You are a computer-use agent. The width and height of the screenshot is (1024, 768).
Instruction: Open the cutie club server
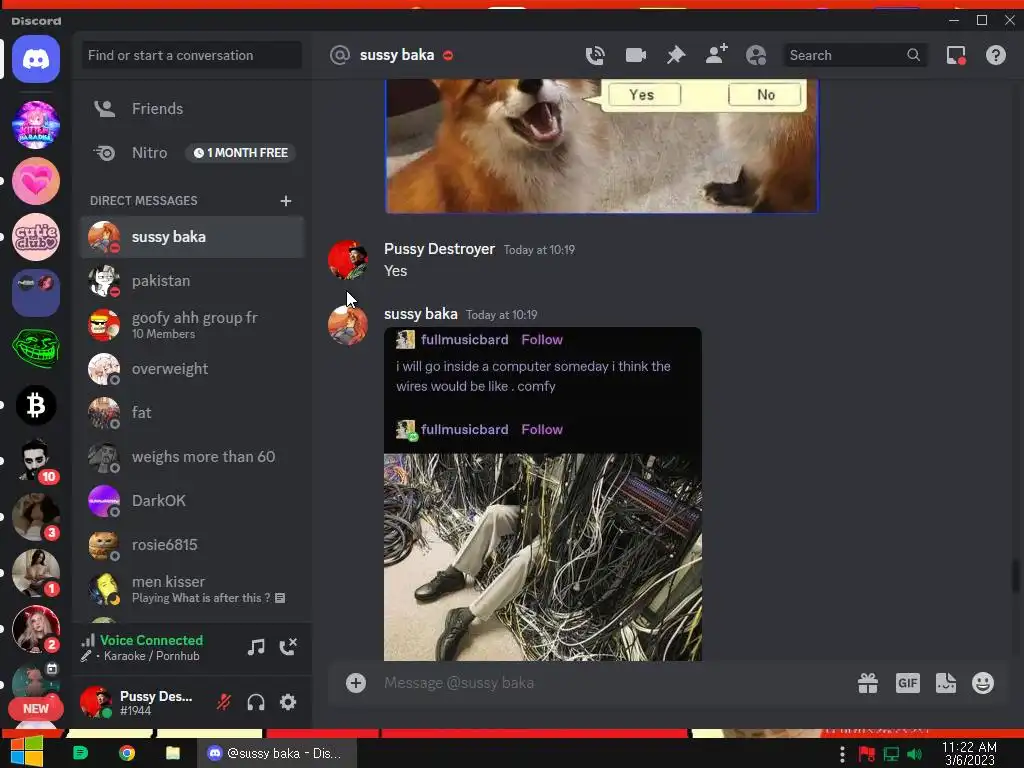36,237
